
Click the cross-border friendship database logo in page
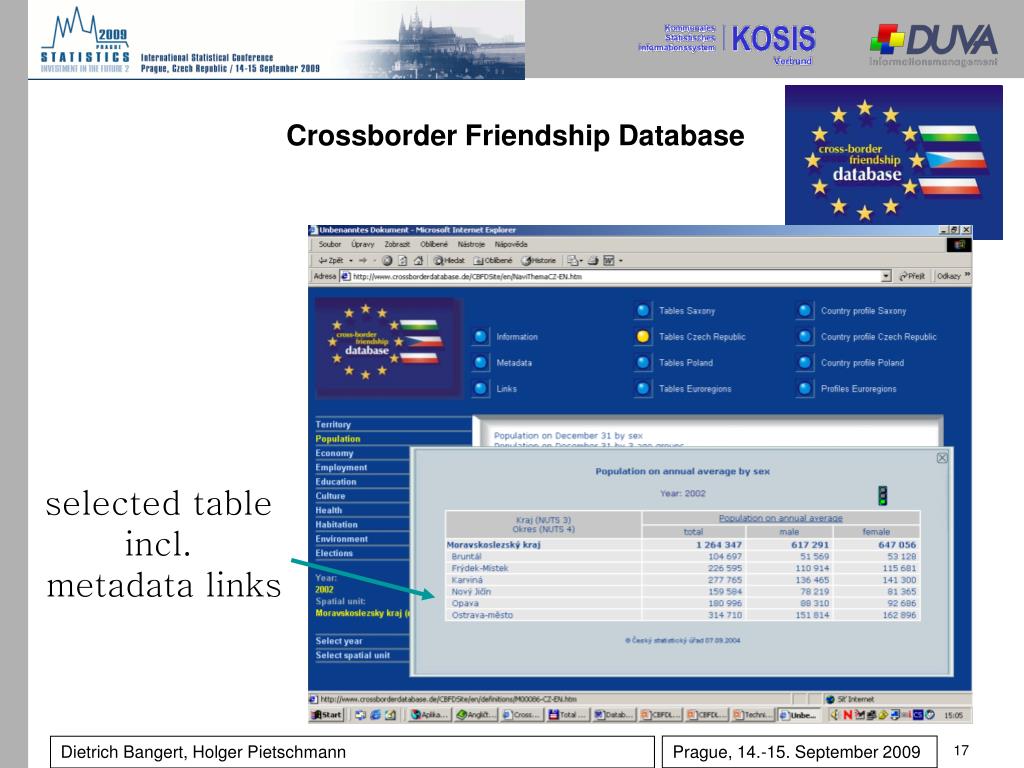coord(389,347)
